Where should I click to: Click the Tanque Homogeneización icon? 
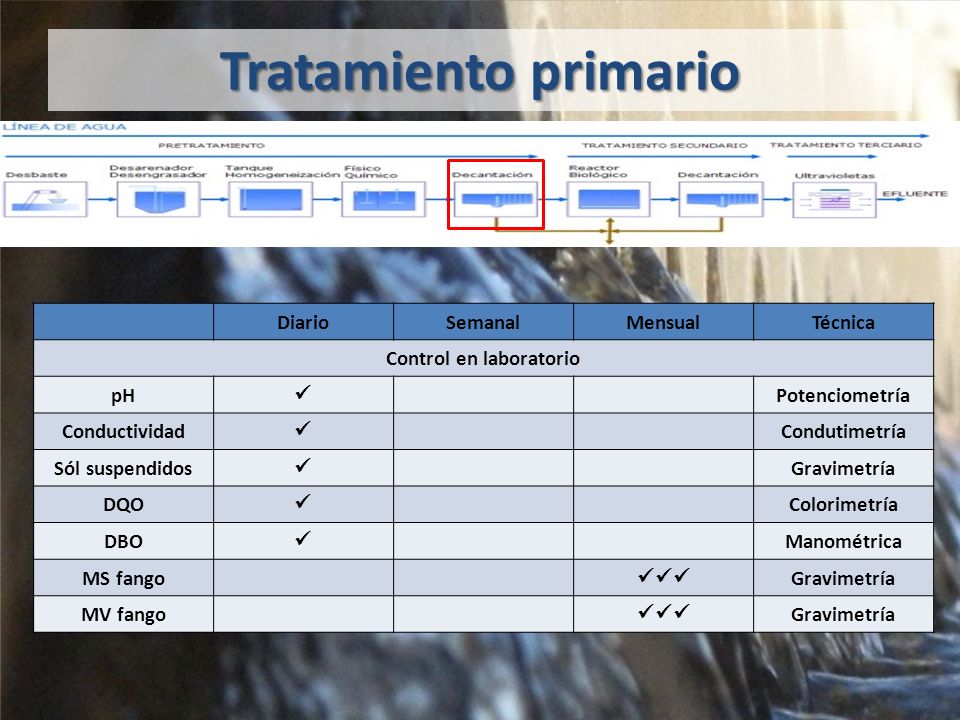tap(271, 200)
